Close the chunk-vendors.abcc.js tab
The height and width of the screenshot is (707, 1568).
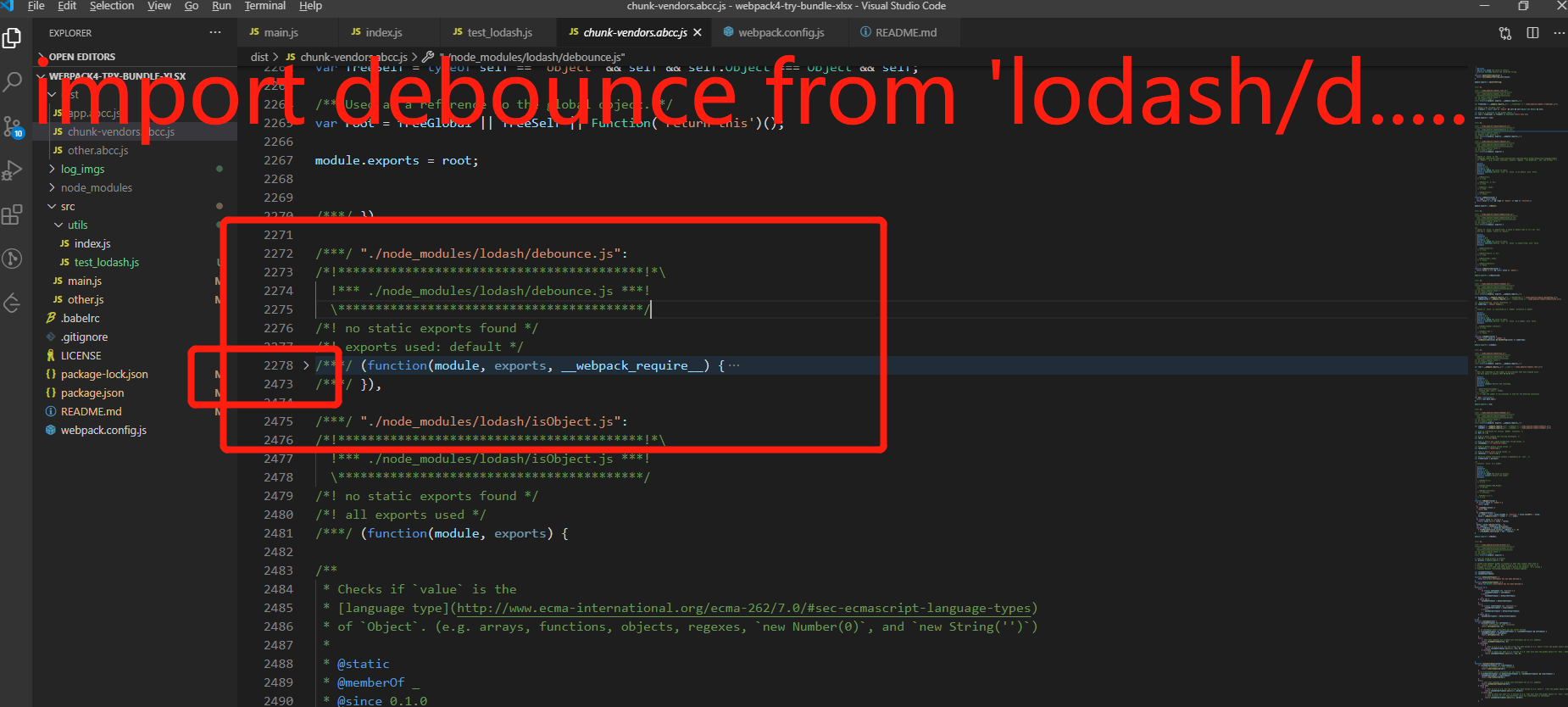(x=698, y=32)
